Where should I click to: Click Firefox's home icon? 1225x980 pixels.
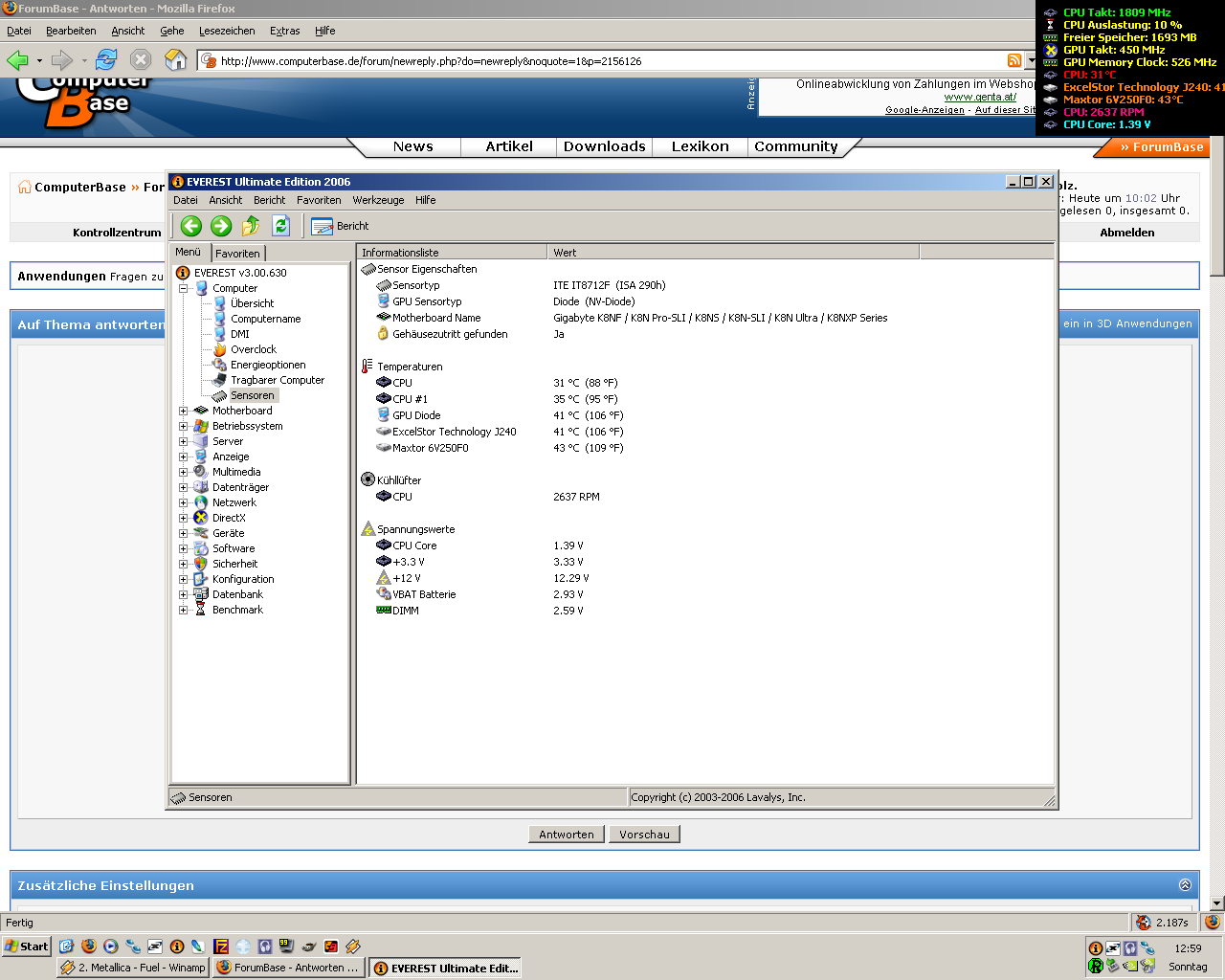[x=175, y=60]
